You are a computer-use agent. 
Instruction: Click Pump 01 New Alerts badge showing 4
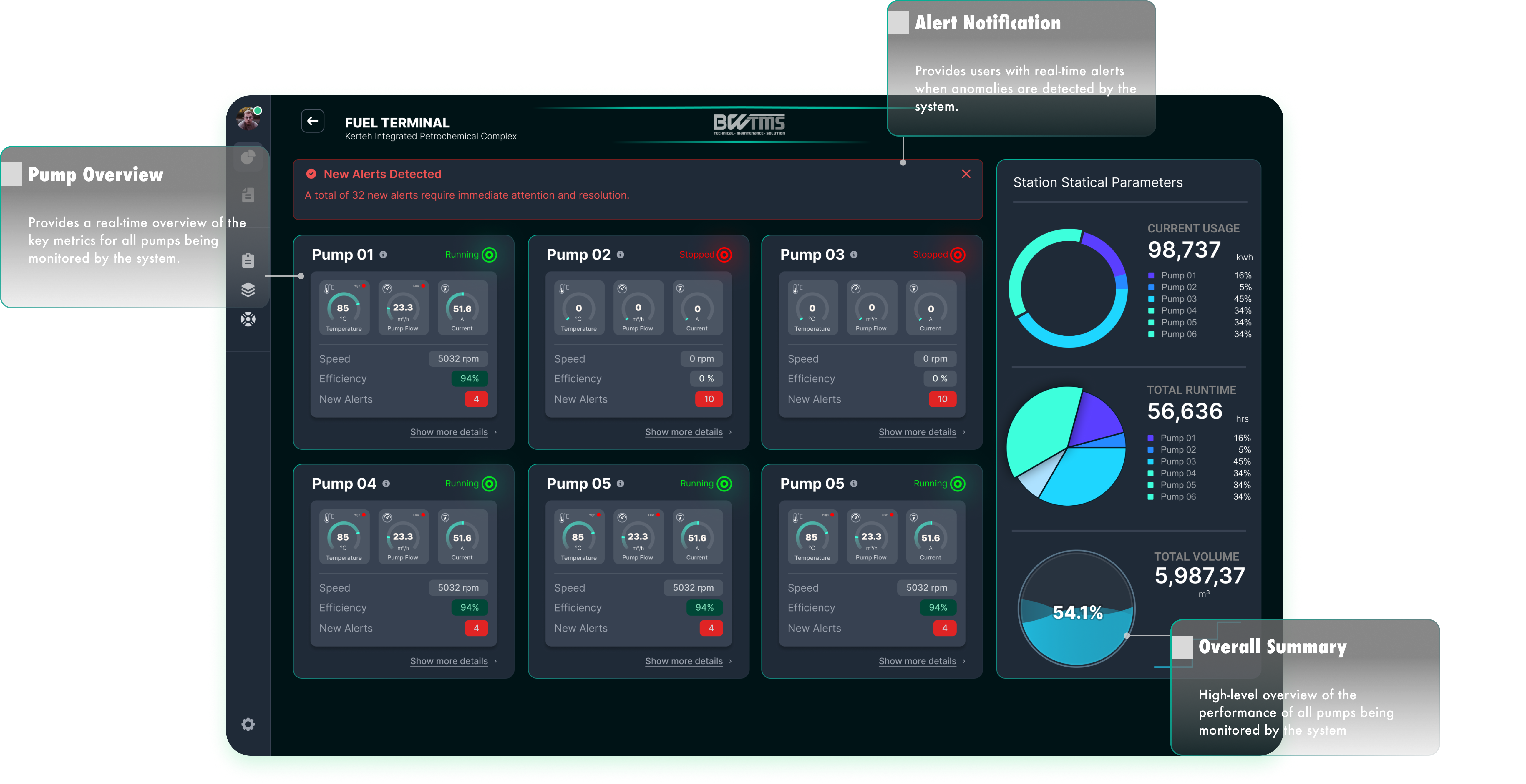(476, 399)
